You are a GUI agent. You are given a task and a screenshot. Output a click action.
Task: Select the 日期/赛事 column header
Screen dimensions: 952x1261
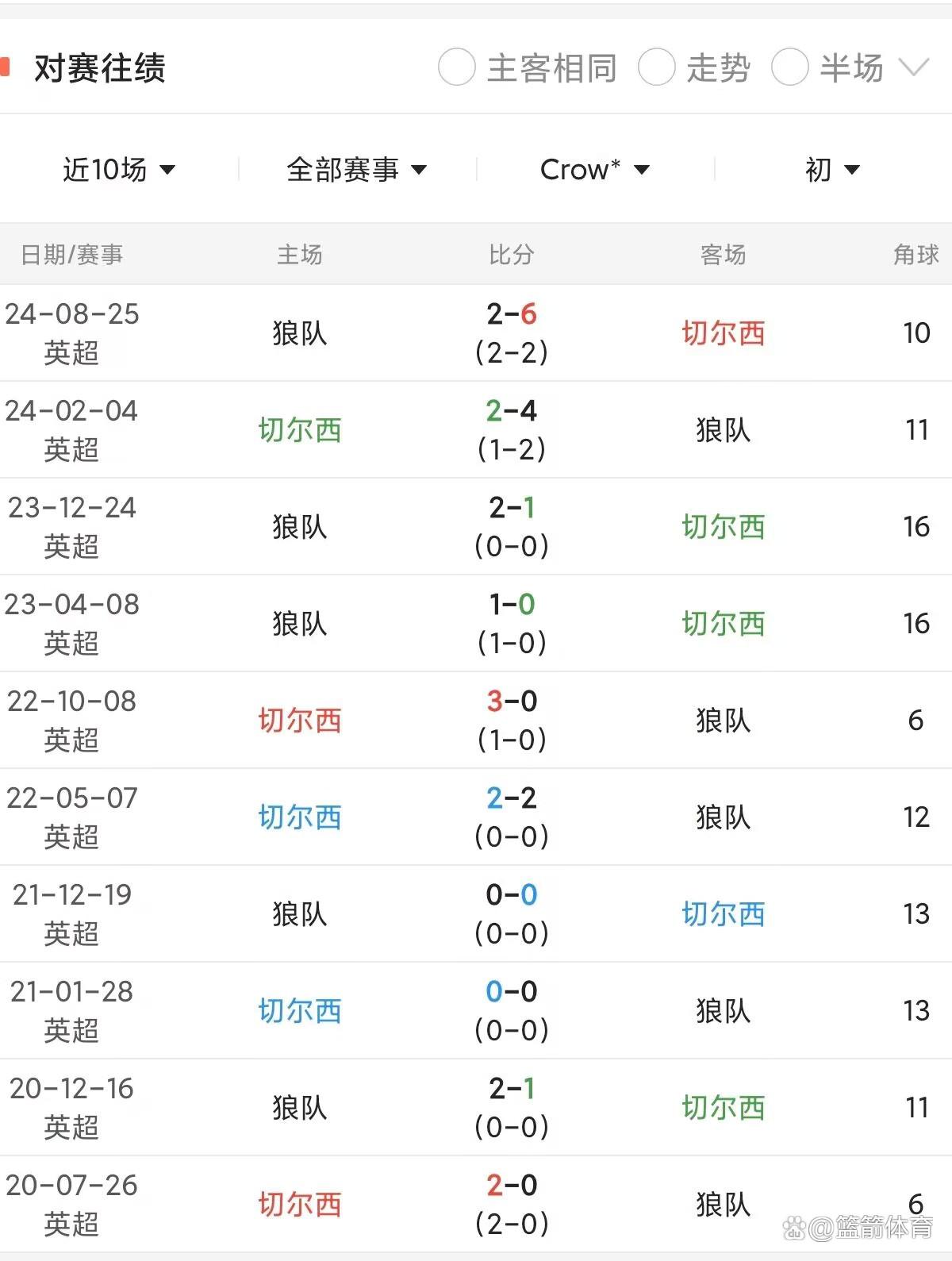[71, 254]
